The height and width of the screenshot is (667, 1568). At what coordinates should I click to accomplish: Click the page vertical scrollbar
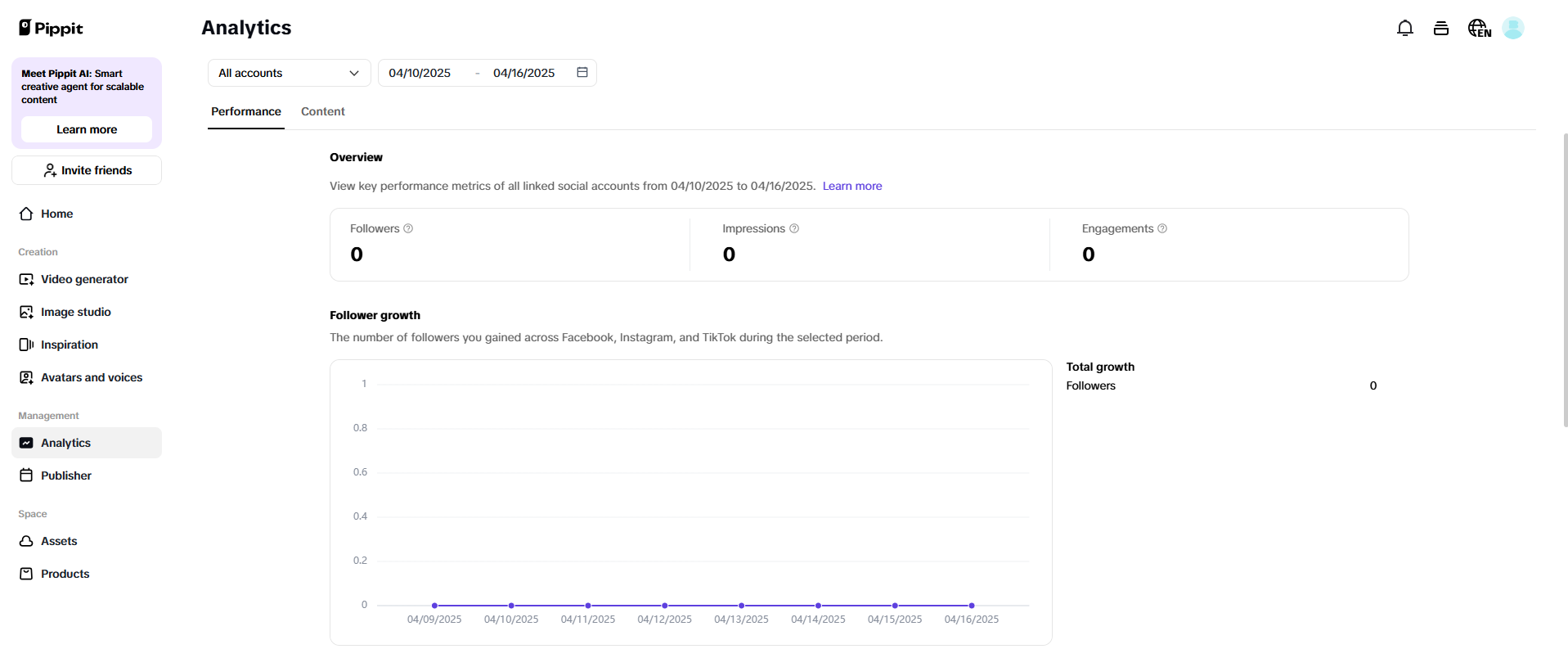click(x=1565, y=280)
